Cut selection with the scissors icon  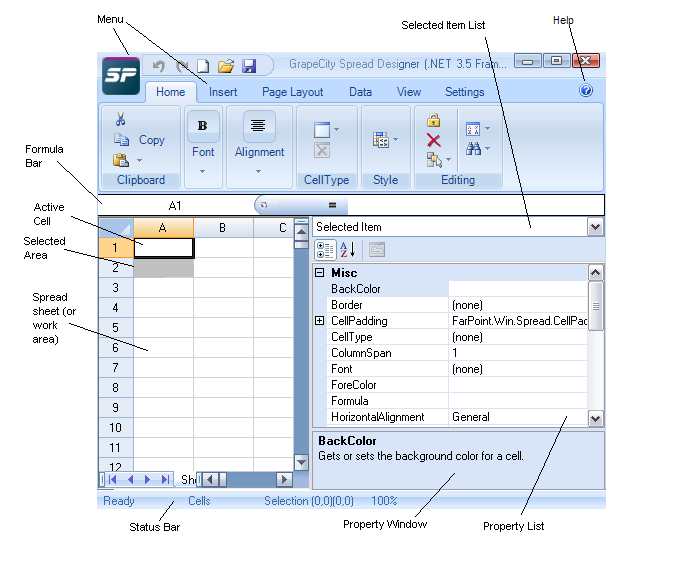(121, 119)
